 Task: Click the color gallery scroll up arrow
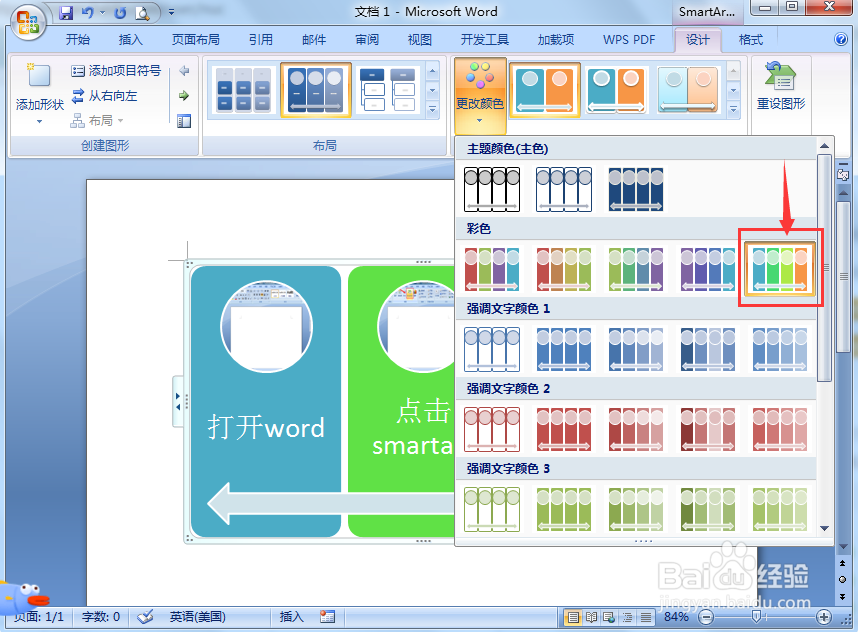coord(825,146)
